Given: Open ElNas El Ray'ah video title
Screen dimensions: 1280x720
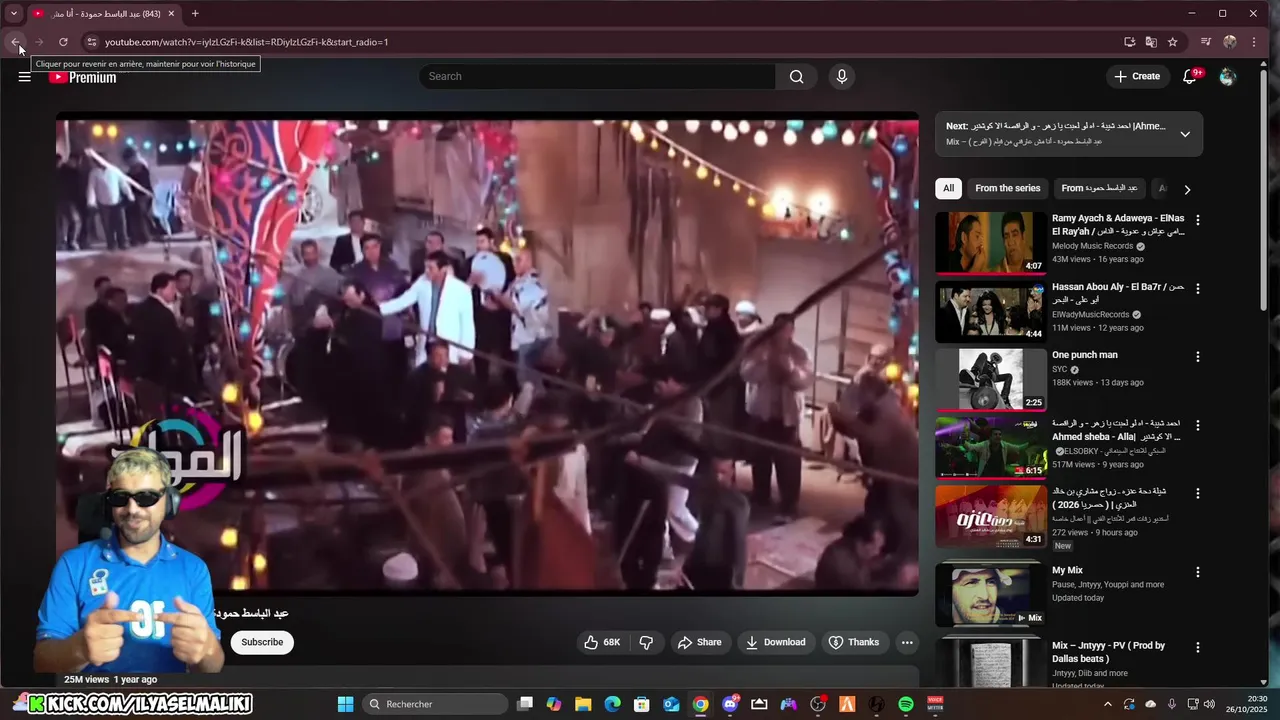Looking at the screenshot, I should click(1117, 225).
